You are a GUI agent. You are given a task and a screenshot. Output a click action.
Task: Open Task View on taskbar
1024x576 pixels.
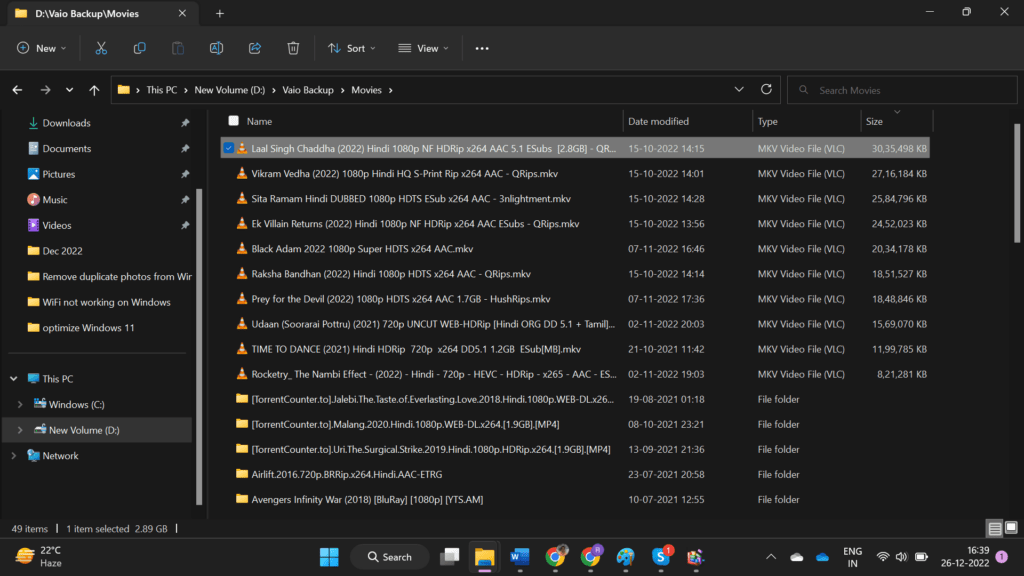point(449,557)
